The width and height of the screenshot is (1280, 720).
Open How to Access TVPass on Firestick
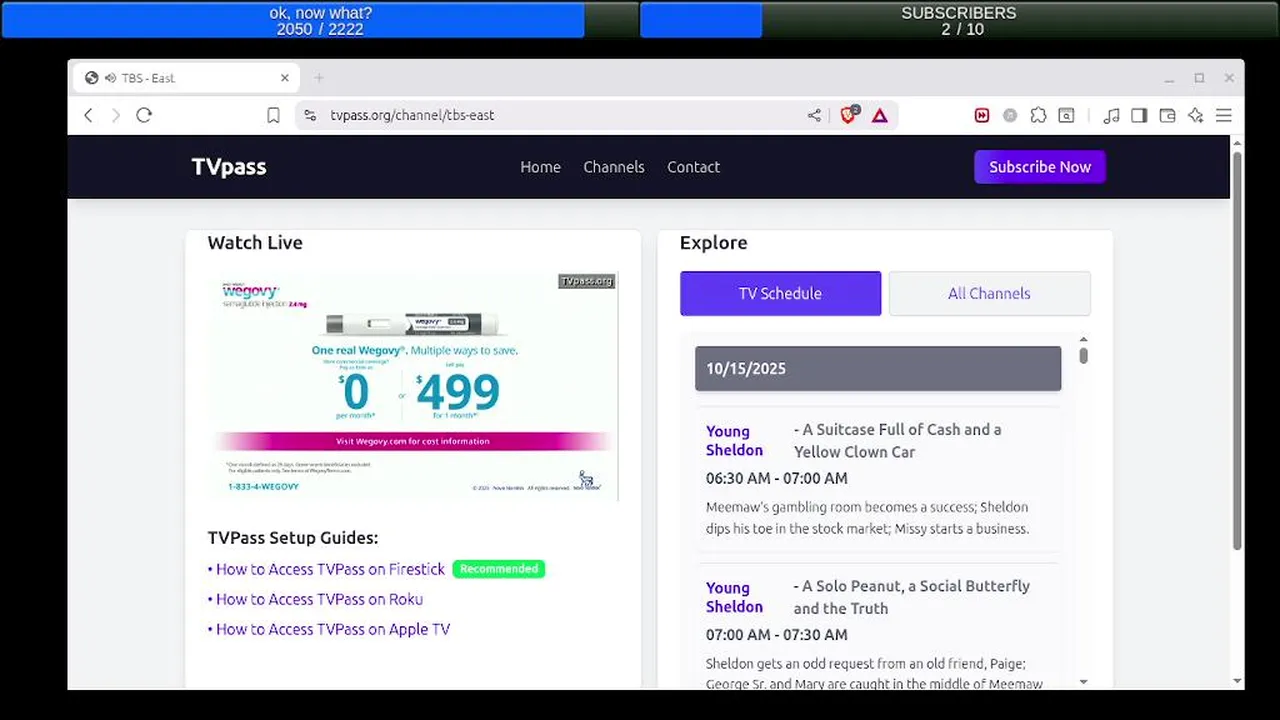pyautogui.click(x=330, y=569)
